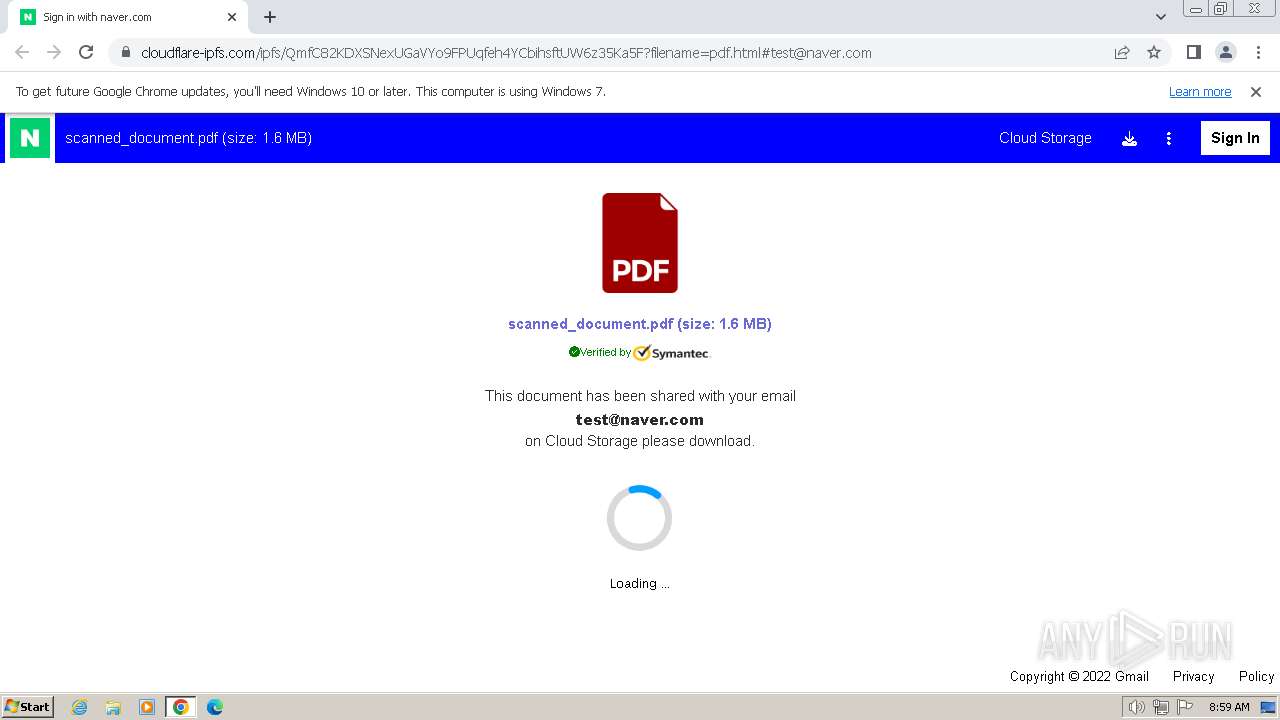Open Windows Explorer folder from taskbar

coord(113,707)
